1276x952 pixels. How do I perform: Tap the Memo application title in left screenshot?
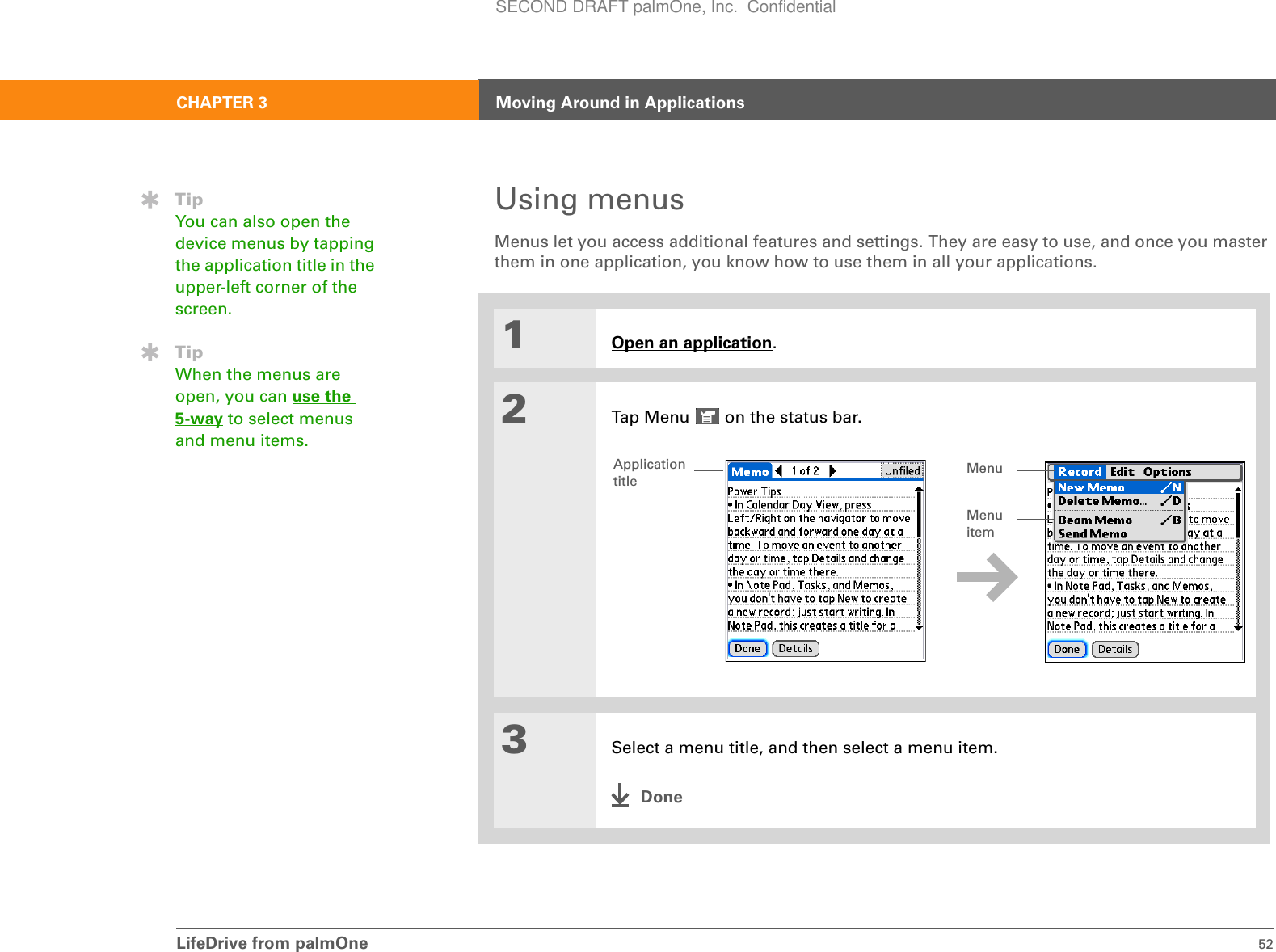[x=750, y=472]
